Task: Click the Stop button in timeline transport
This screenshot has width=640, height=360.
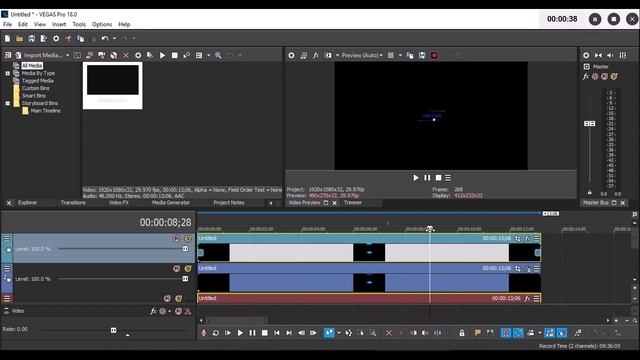Action: [264, 333]
